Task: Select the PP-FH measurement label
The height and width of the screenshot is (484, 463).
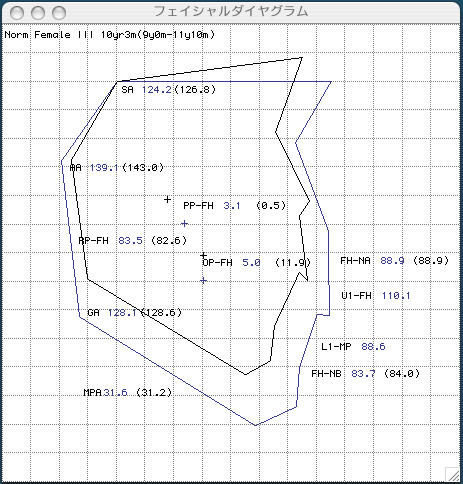Action: click(198, 206)
